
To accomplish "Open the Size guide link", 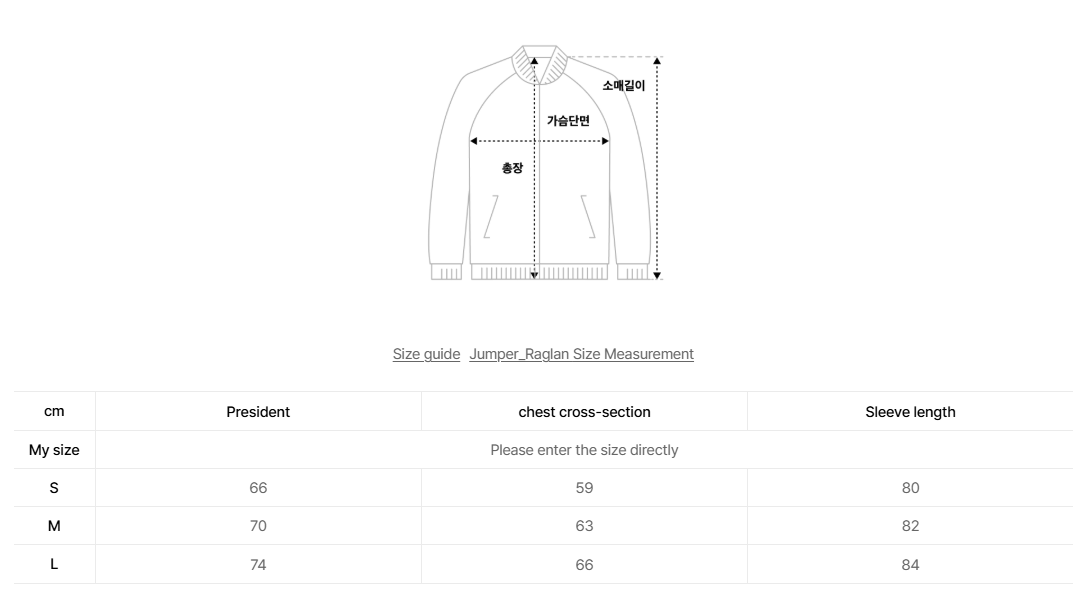I will point(426,354).
